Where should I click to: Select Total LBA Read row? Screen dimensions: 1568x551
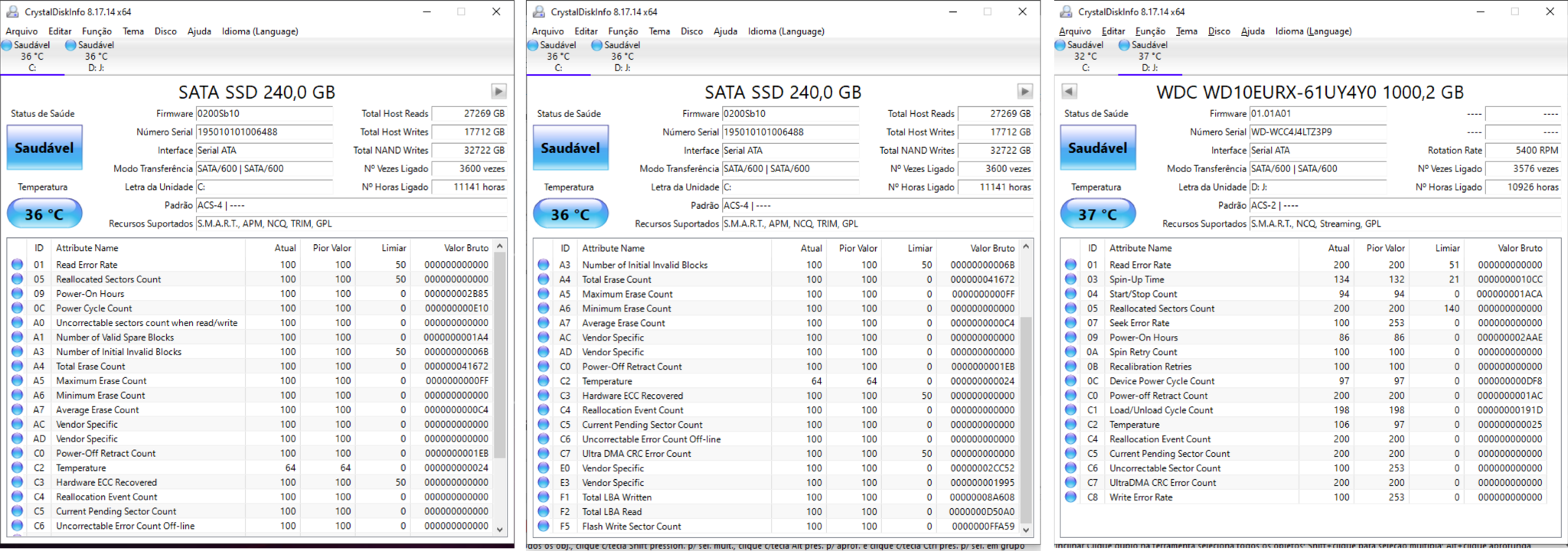[776, 512]
